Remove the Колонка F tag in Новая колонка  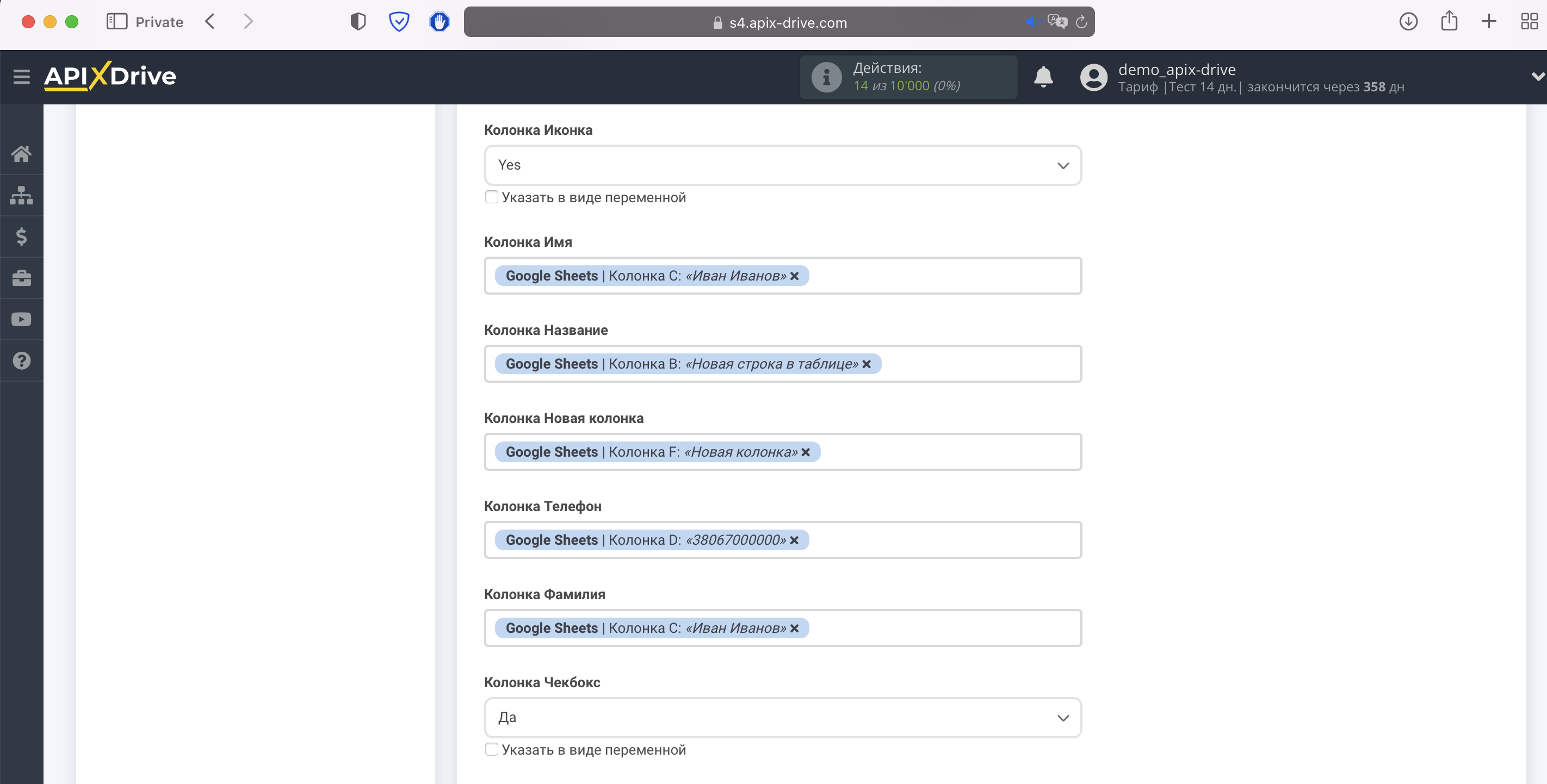pyautogui.click(x=806, y=452)
